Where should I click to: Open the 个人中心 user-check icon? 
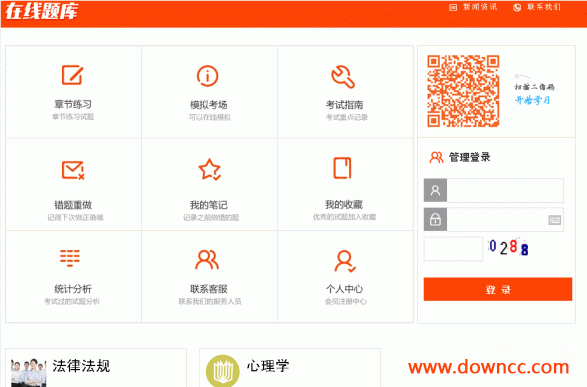click(x=345, y=261)
